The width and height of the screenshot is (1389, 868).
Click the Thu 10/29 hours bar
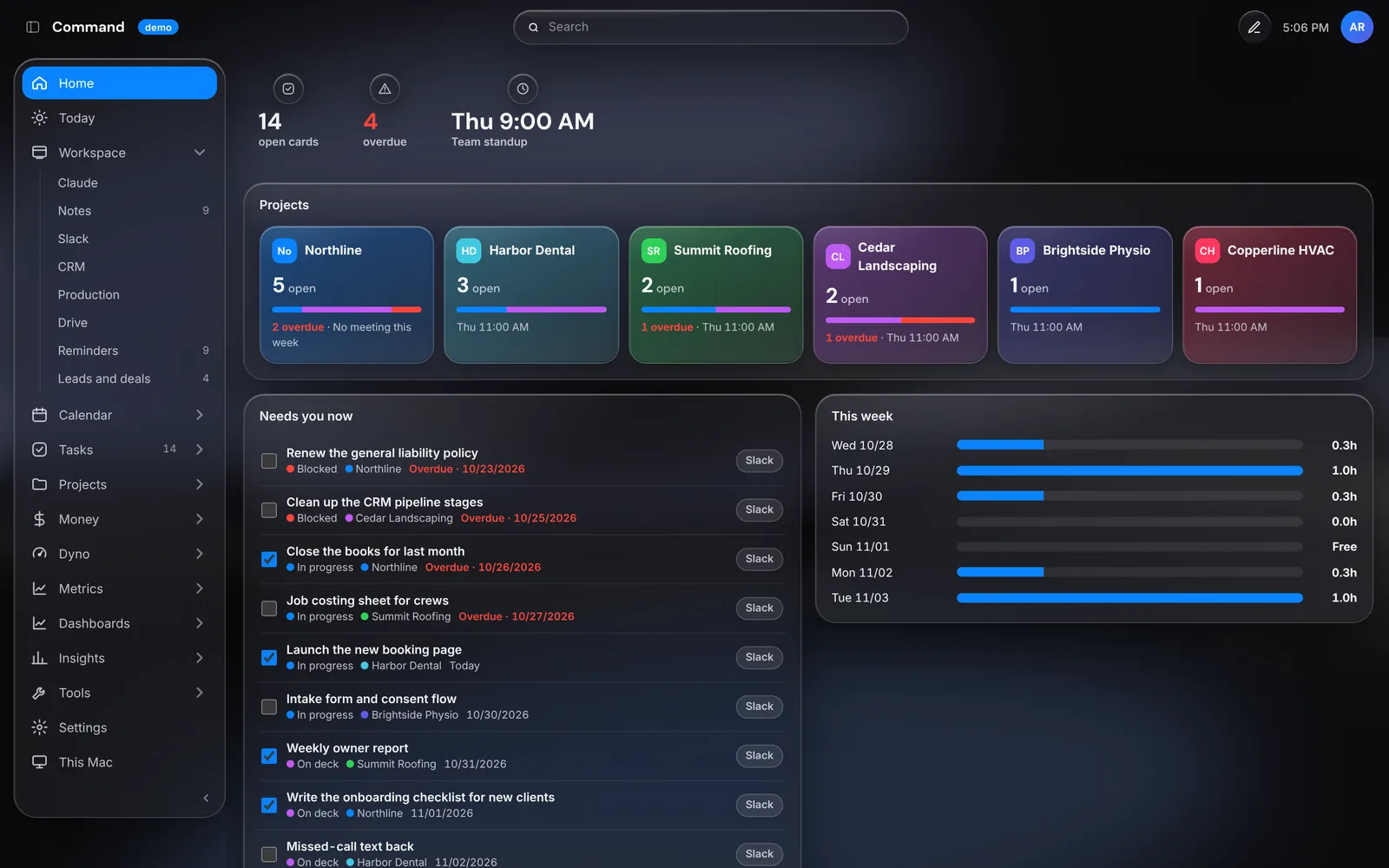pyautogui.click(x=1129, y=470)
